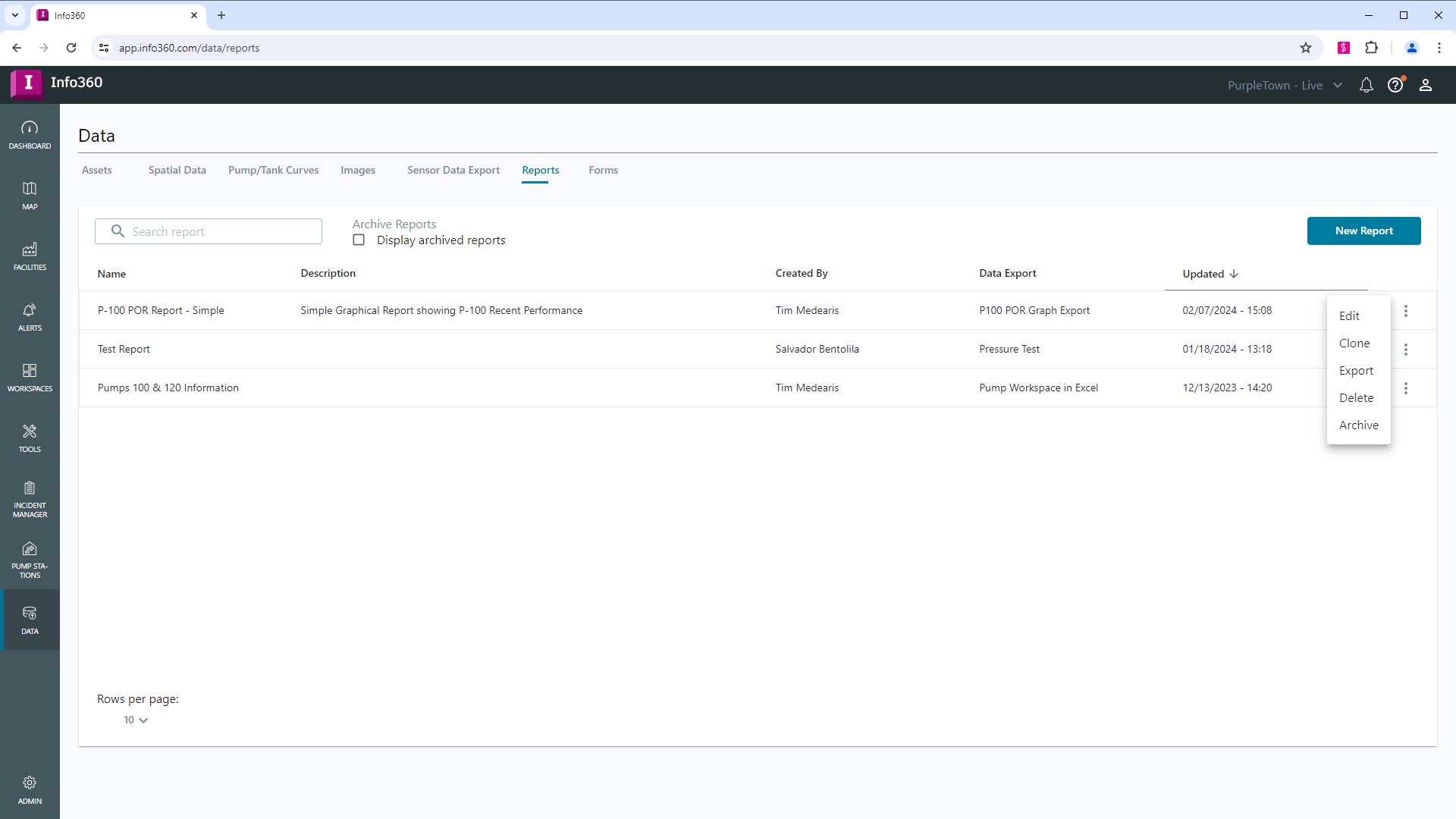Select Archive in the context menu
This screenshot has width=1456, height=819.
click(1358, 425)
